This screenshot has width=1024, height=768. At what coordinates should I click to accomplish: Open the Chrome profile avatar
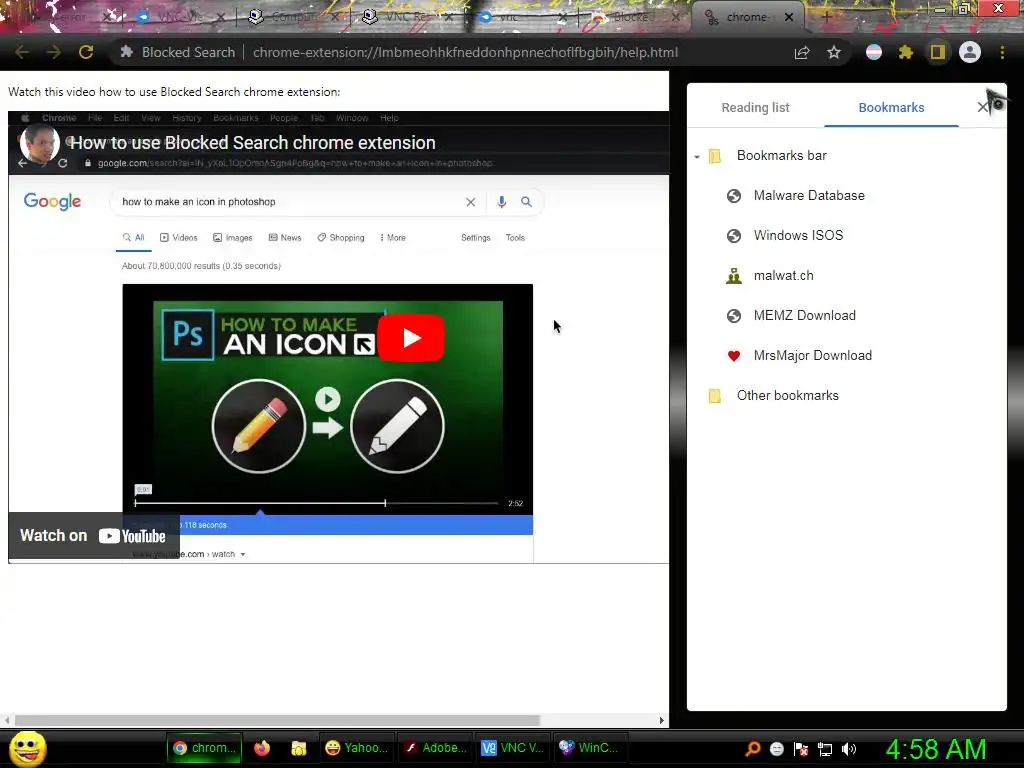pyautogui.click(x=970, y=52)
